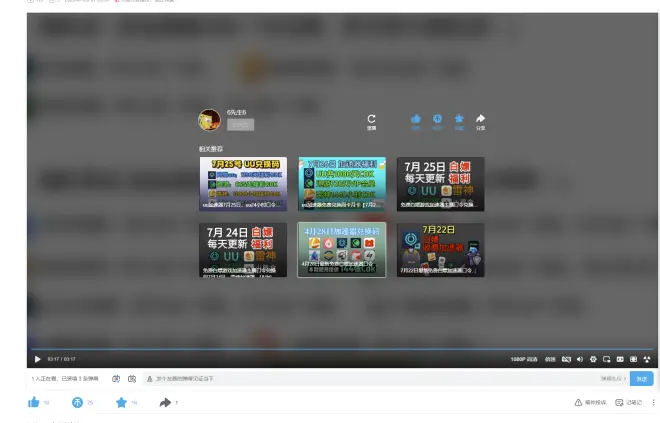Click the share arrow below the player
Viewport: 660px width, 423px height.
click(x=165, y=402)
